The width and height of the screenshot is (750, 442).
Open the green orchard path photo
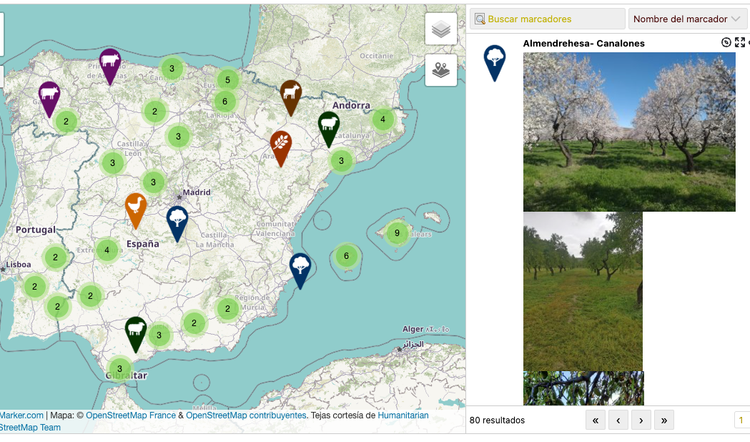pyautogui.click(x=583, y=291)
